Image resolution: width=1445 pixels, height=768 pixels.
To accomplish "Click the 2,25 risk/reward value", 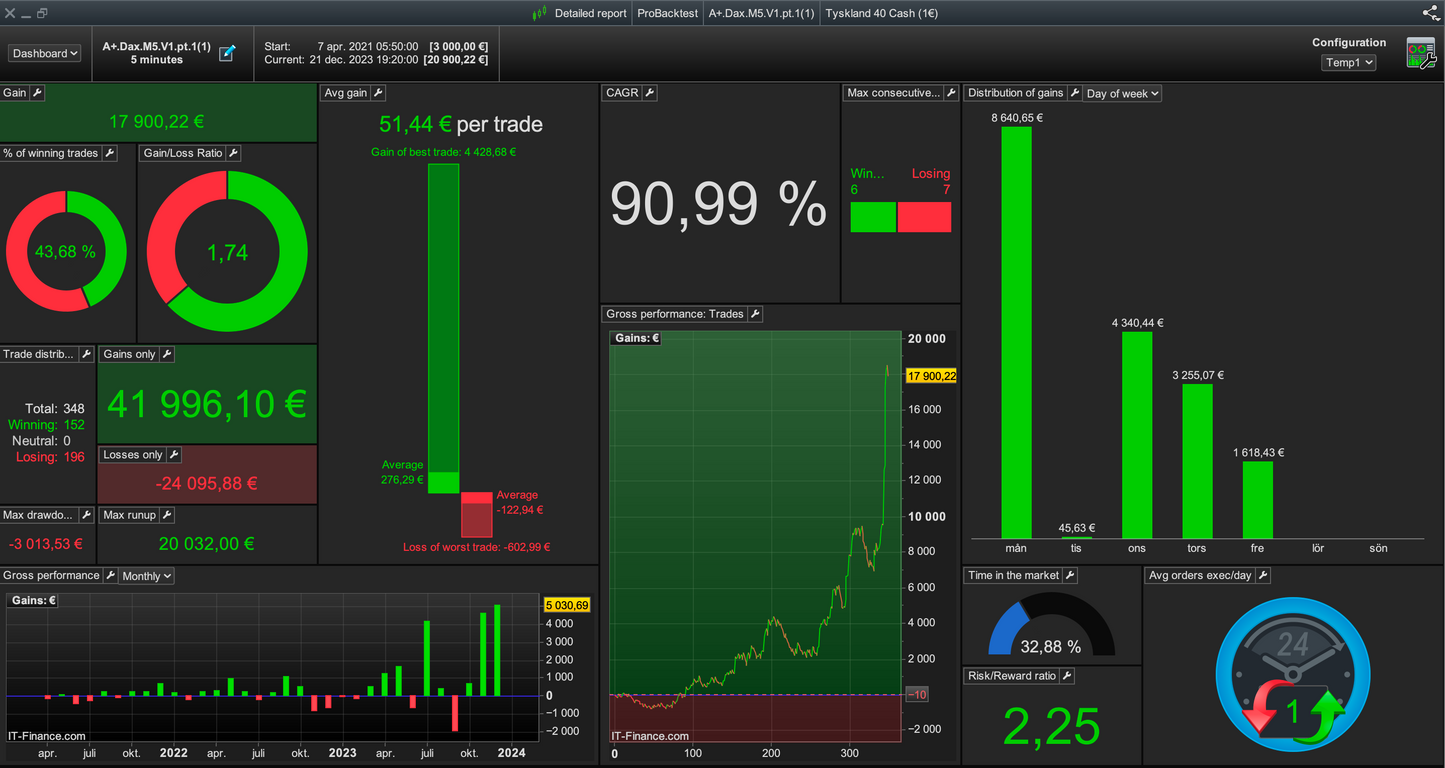I will 1051,726.
